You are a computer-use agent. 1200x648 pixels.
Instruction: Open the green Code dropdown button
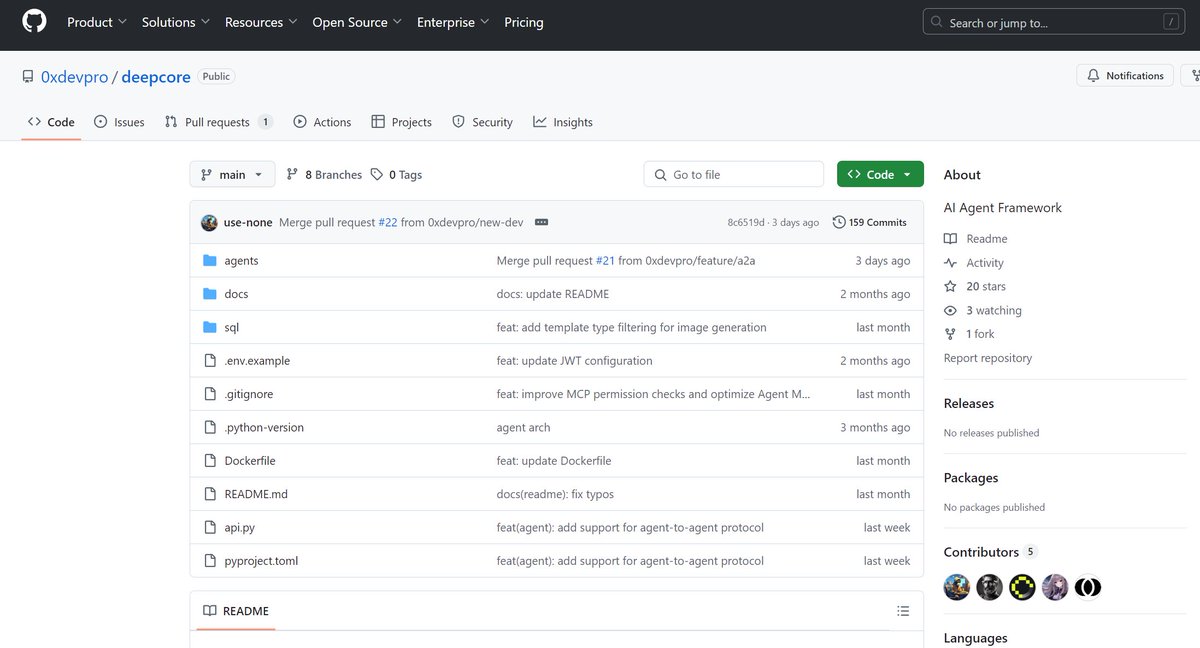tap(880, 174)
